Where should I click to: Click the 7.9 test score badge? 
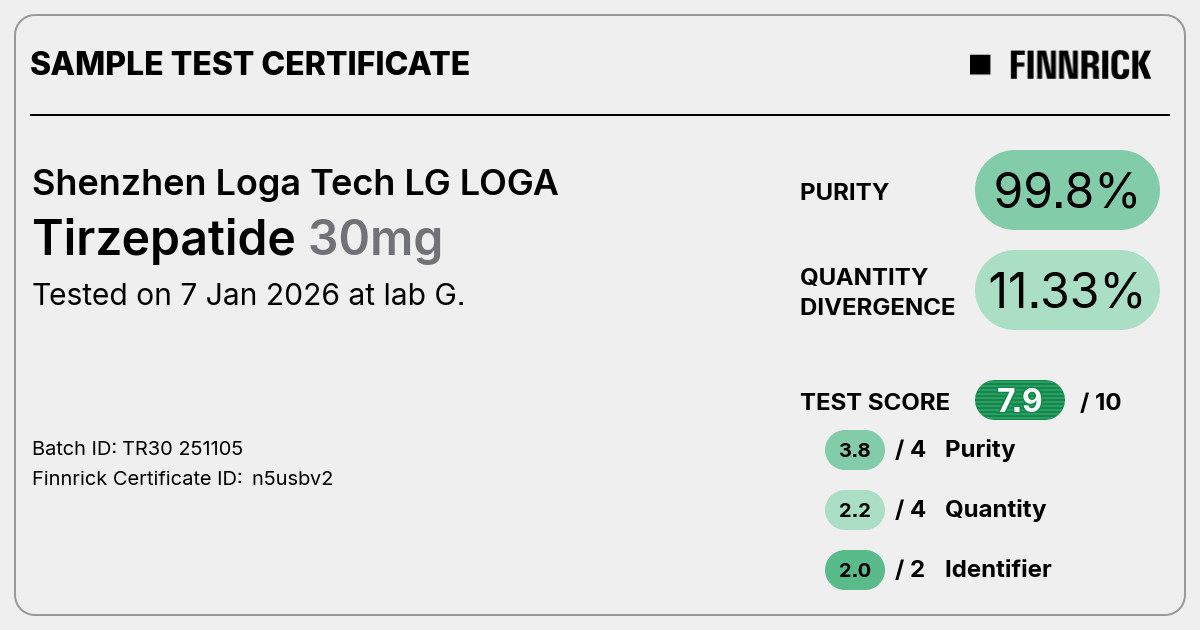(1020, 401)
